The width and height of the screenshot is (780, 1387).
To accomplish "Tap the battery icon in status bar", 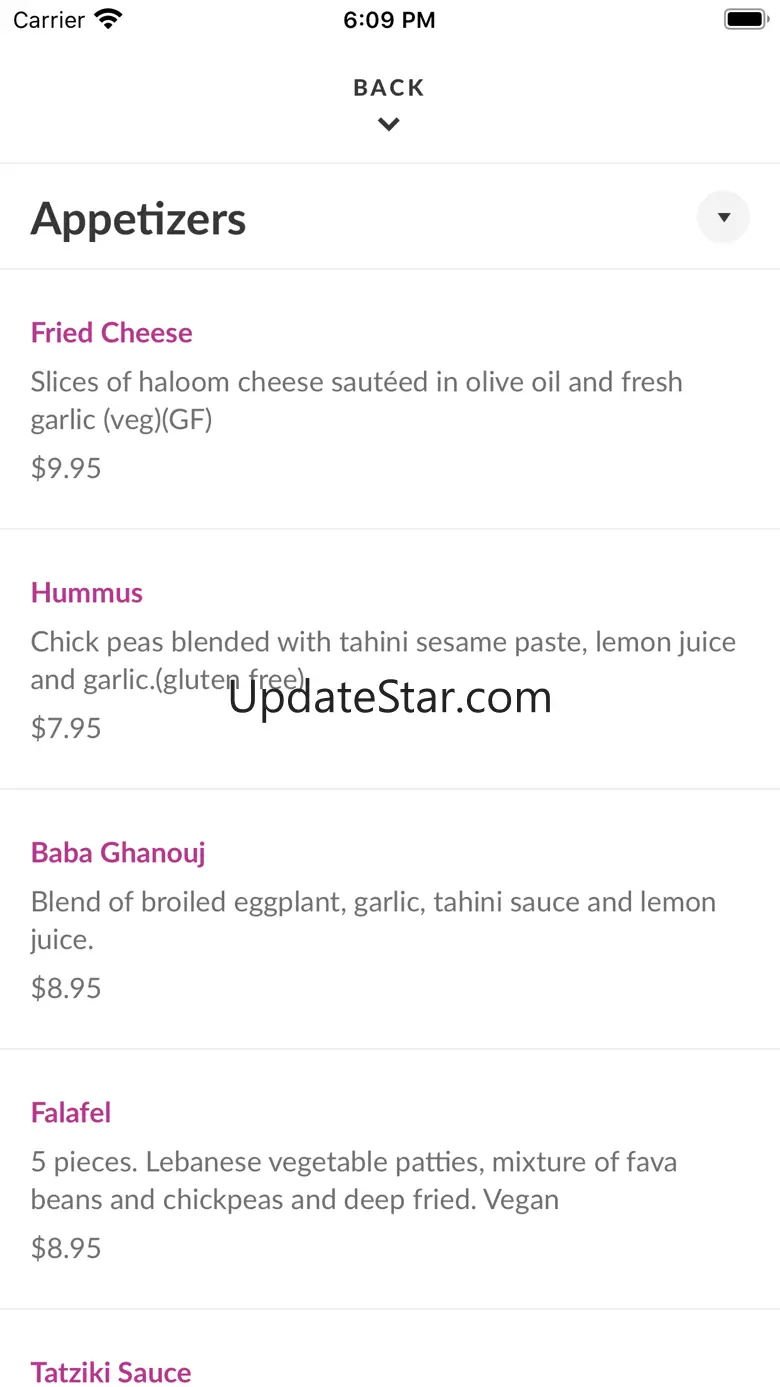I will pos(745,19).
